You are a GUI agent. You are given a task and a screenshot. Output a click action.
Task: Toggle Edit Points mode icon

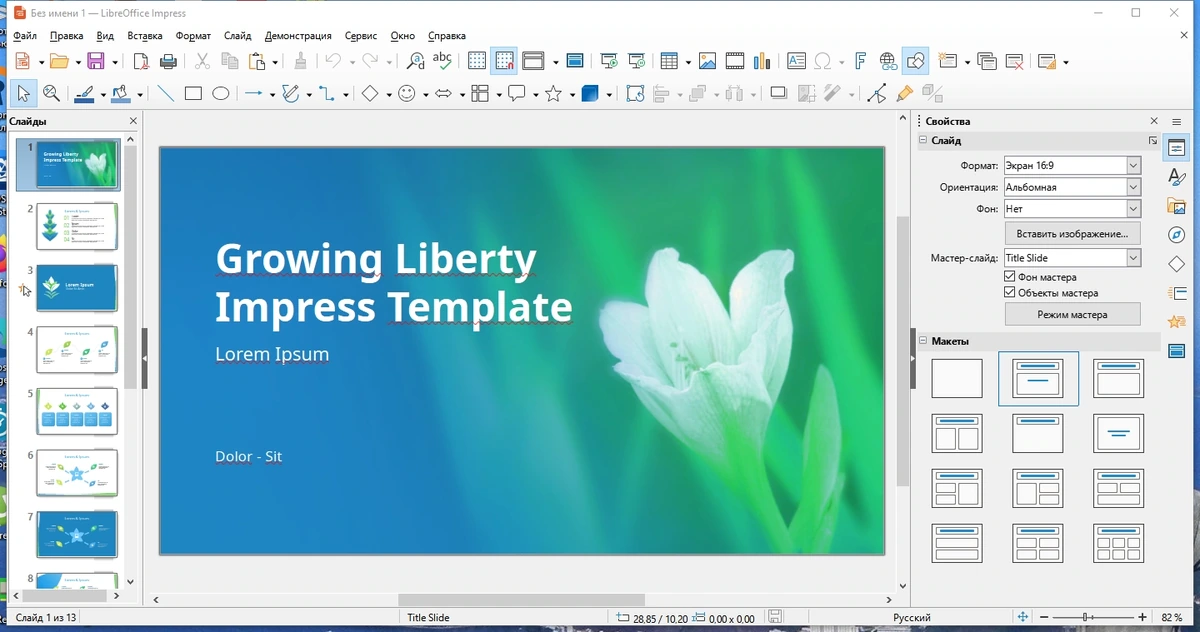877,94
